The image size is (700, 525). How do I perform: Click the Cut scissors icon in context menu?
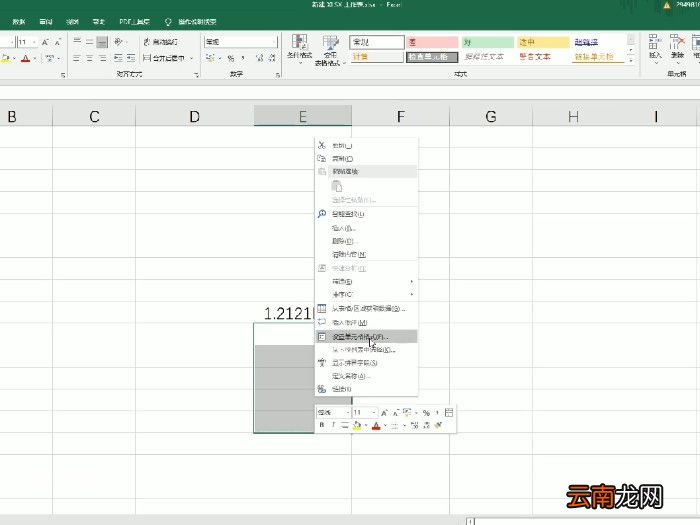tap(321, 145)
